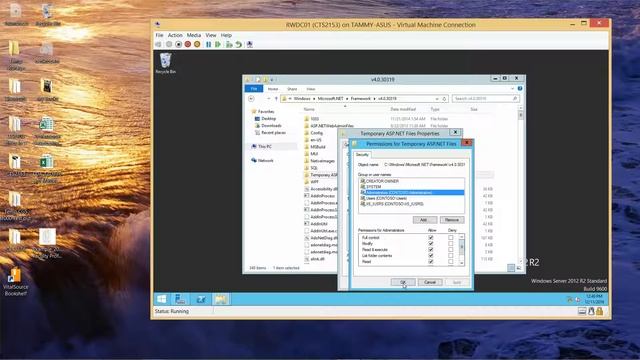Select the Security tab in Permissions dialog
Screen dimensions: 640x360
[362, 155]
